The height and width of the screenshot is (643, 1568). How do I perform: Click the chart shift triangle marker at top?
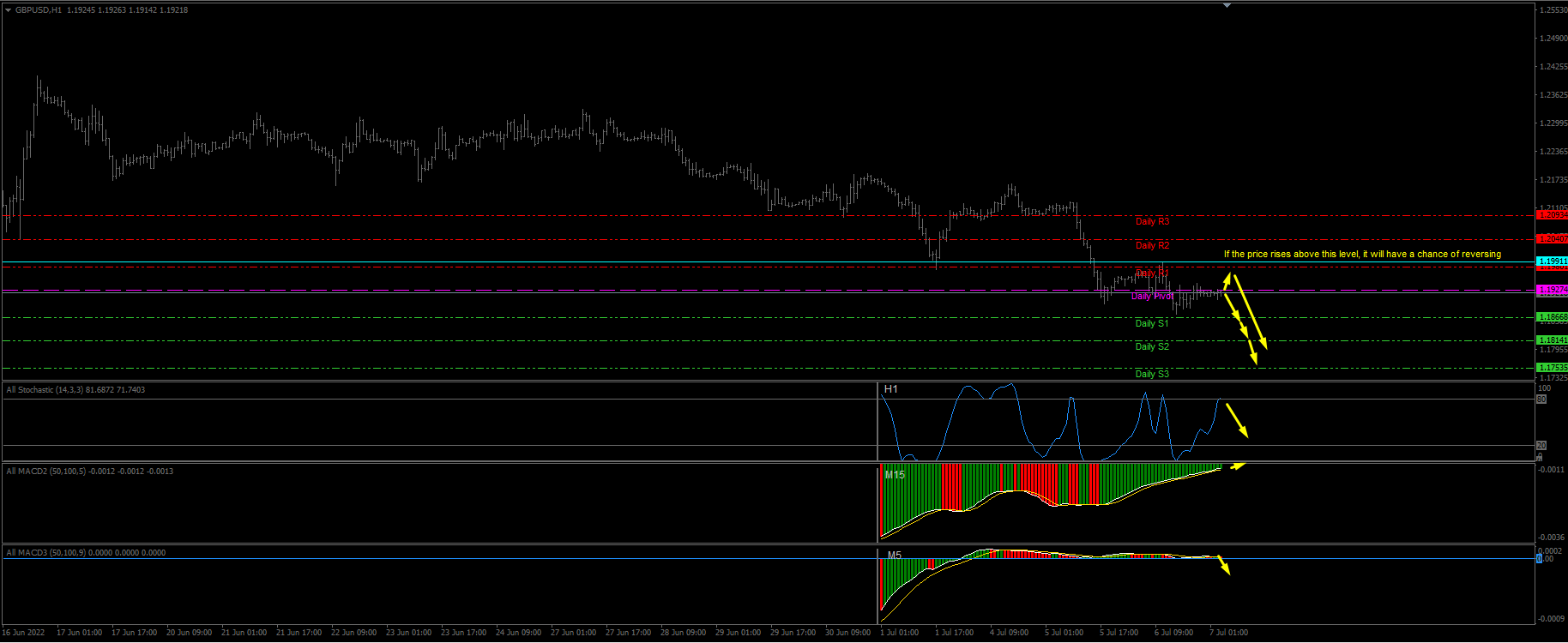click(1227, 5)
